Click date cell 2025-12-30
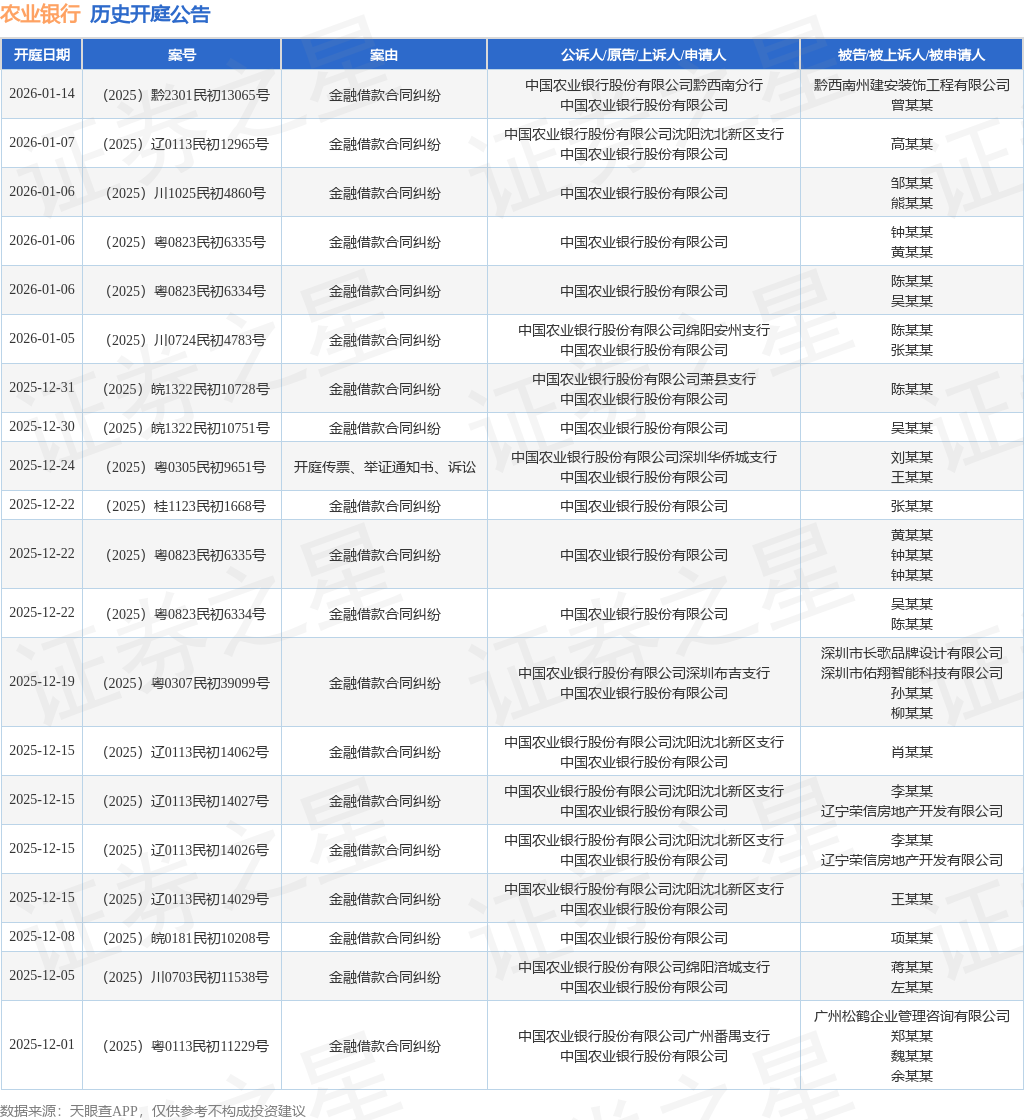1024x1120 pixels. [x=42, y=426]
